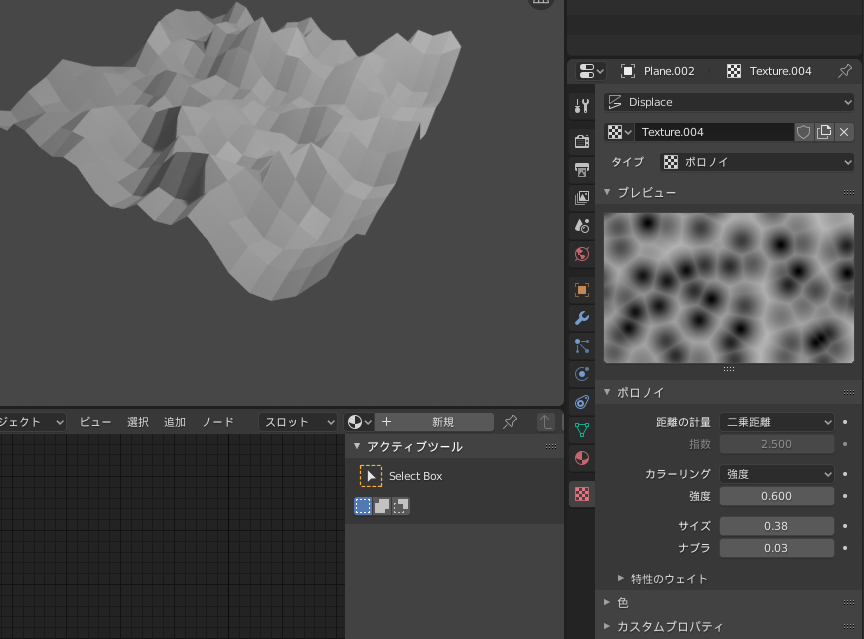Image resolution: width=864 pixels, height=639 pixels.
Task: Animate カラーリング with its keyframe dot
Action: coord(845,474)
